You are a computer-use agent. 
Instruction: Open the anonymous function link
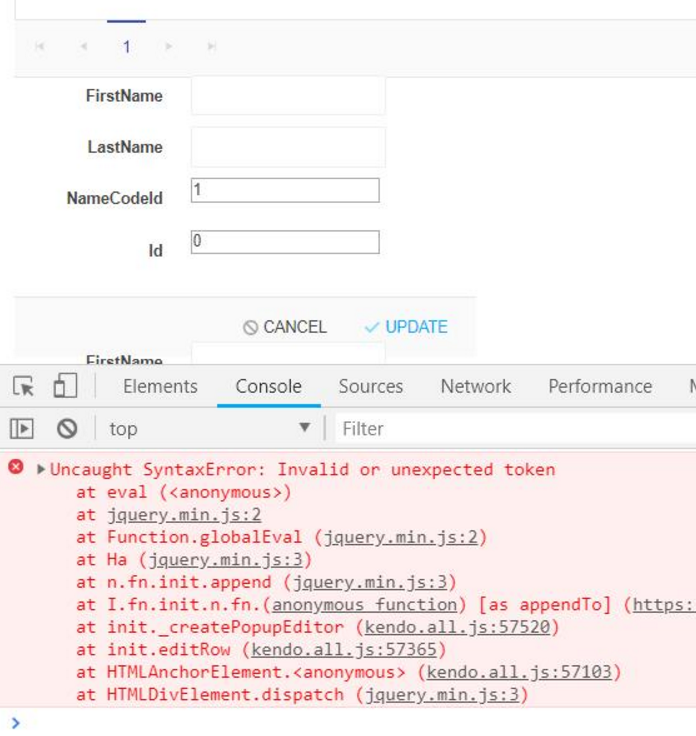(365, 605)
